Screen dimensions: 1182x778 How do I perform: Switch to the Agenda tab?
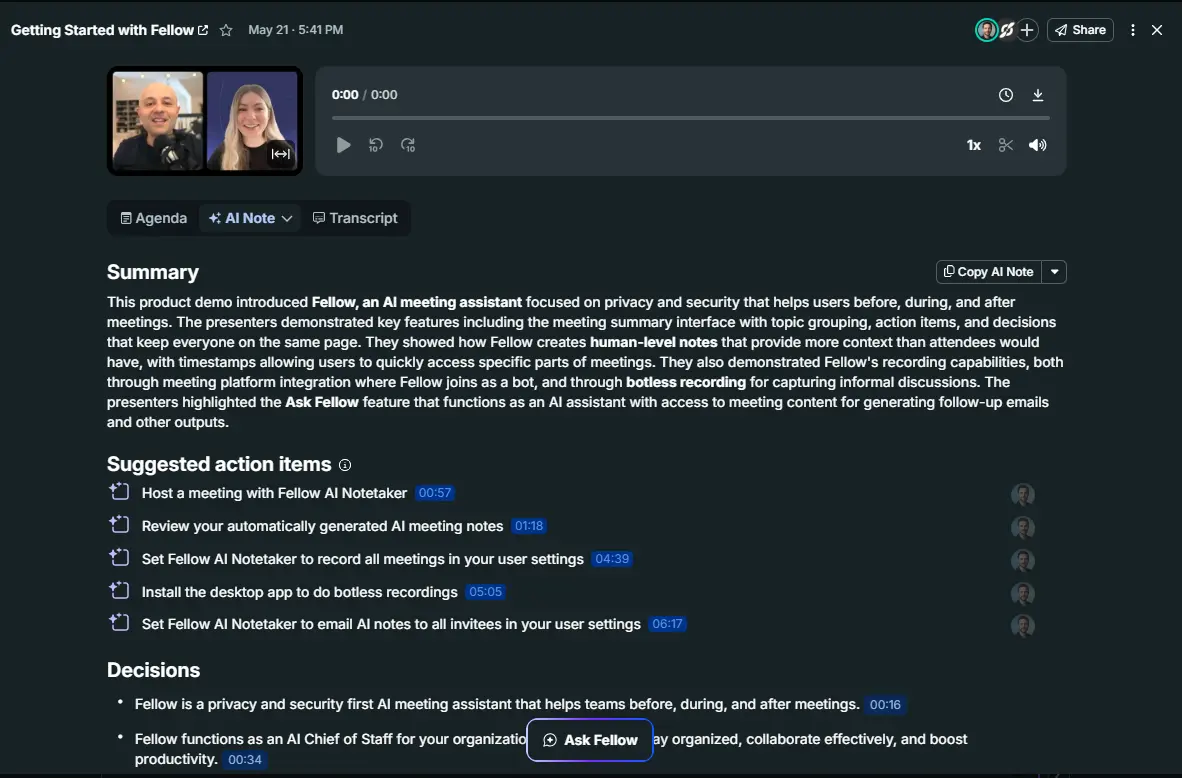pyautogui.click(x=154, y=218)
